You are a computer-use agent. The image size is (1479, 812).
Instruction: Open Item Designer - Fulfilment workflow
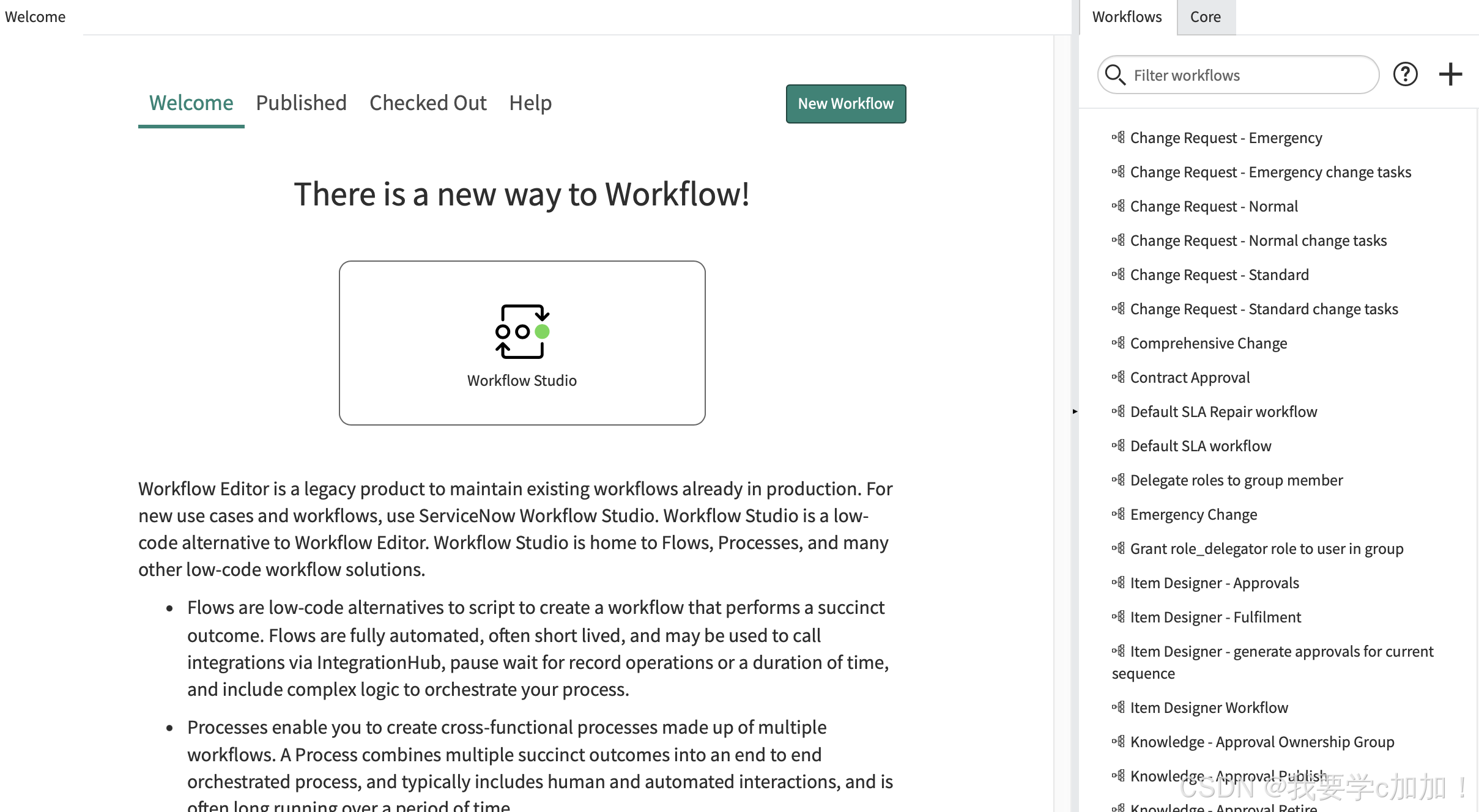(x=1215, y=617)
